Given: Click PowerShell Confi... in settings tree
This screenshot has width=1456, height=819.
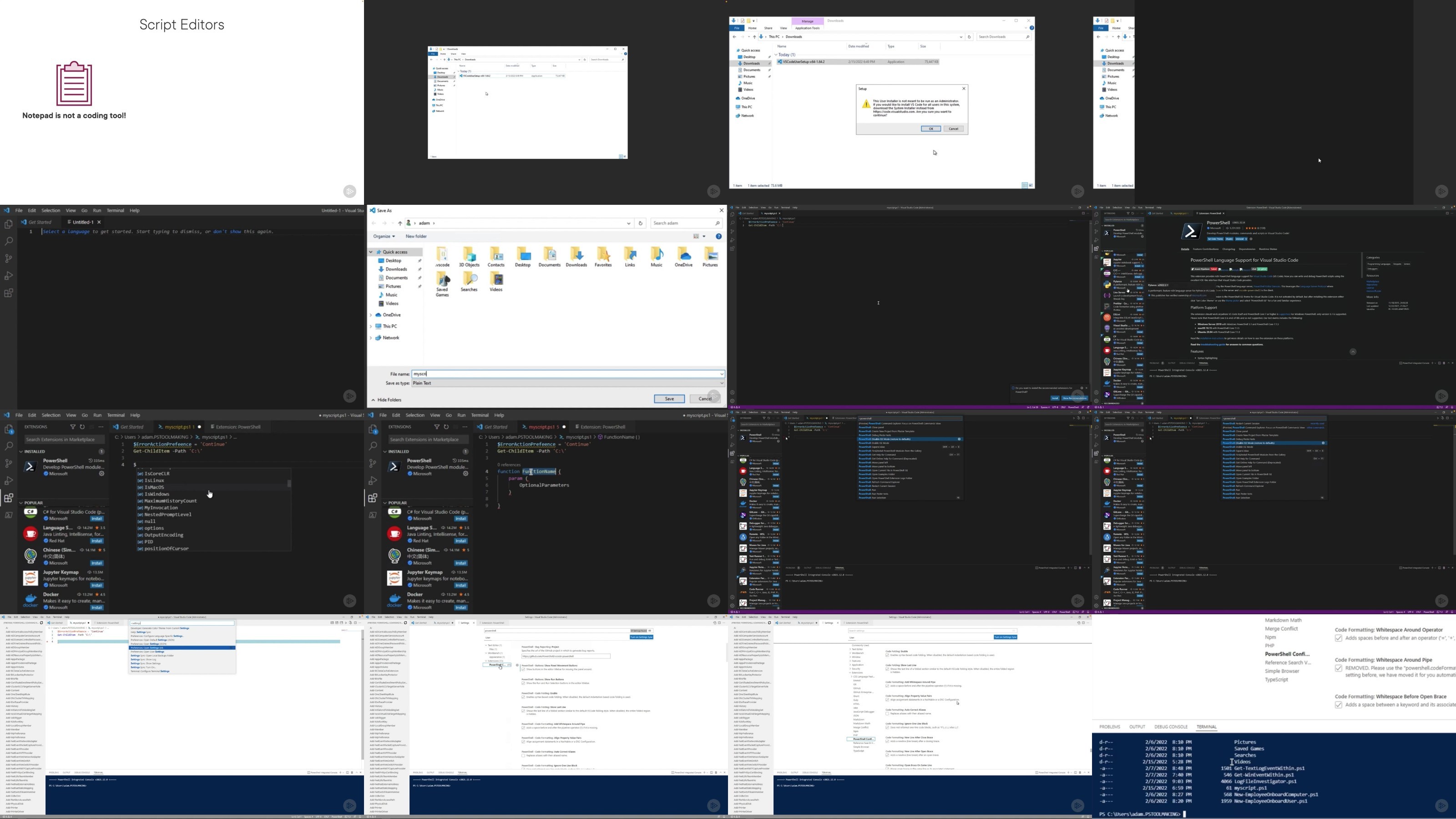Looking at the screenshot, I should coord(1287,654).
